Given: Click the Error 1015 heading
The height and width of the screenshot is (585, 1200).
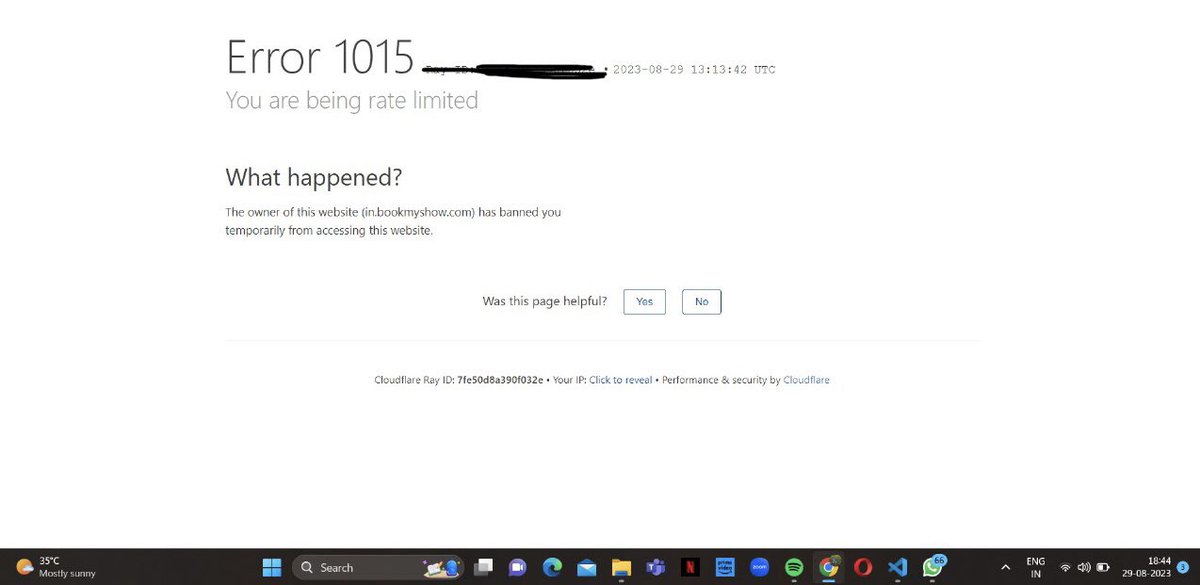Looking at the screenshot, I should pyautogui.click(x=320, y=57).
